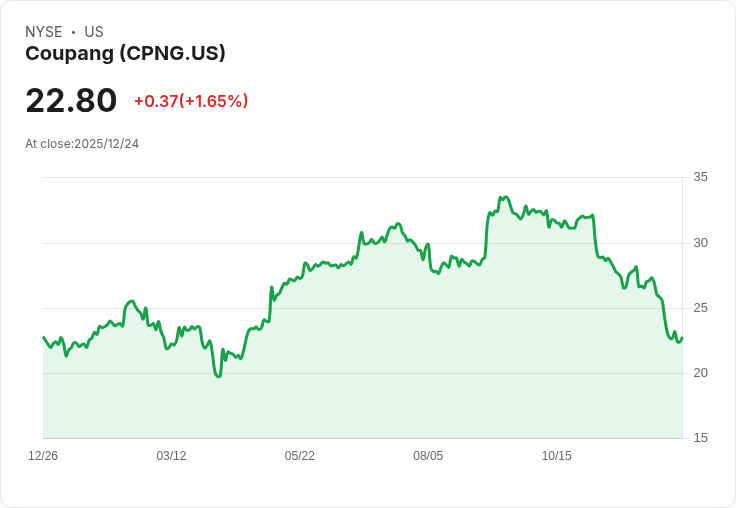Click the 25 label on the price axis
This screenshot has height=508, width=736.
700,308
